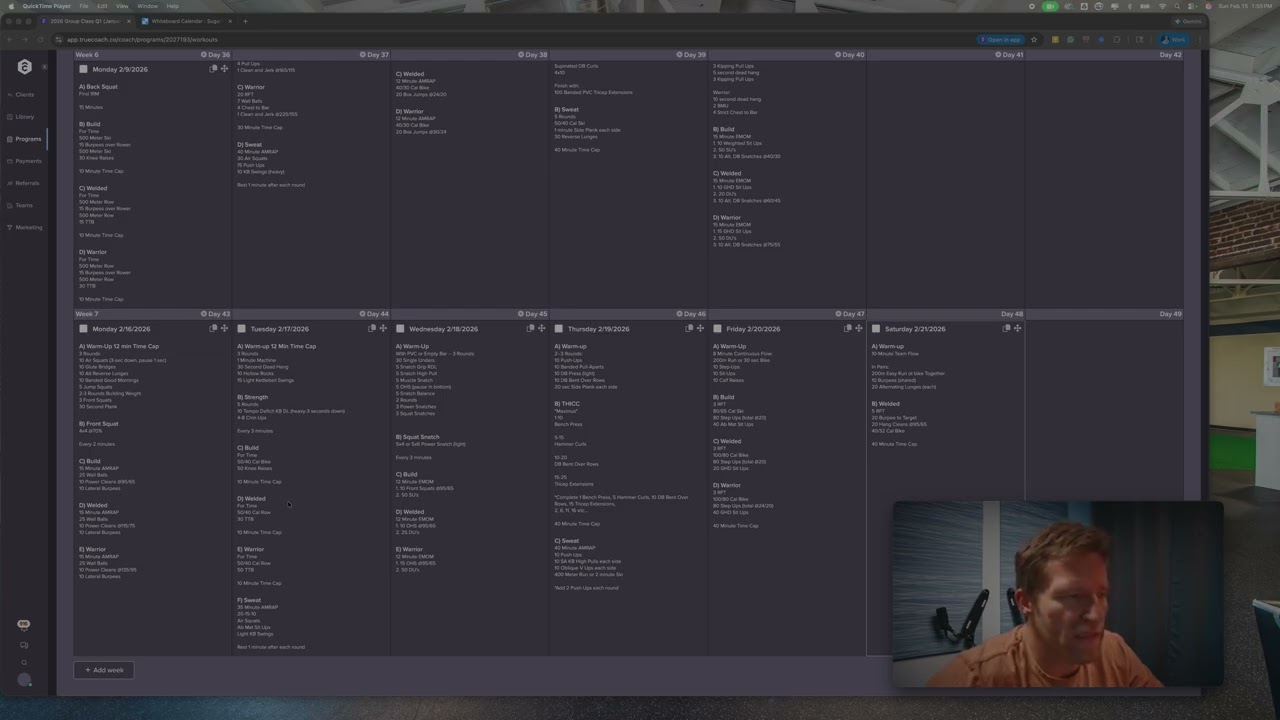The width and height of the screenshot is (1280, 720).
Task: Tick the Wednesday 2/18/2026 checkbox
Action: [400, 328]
